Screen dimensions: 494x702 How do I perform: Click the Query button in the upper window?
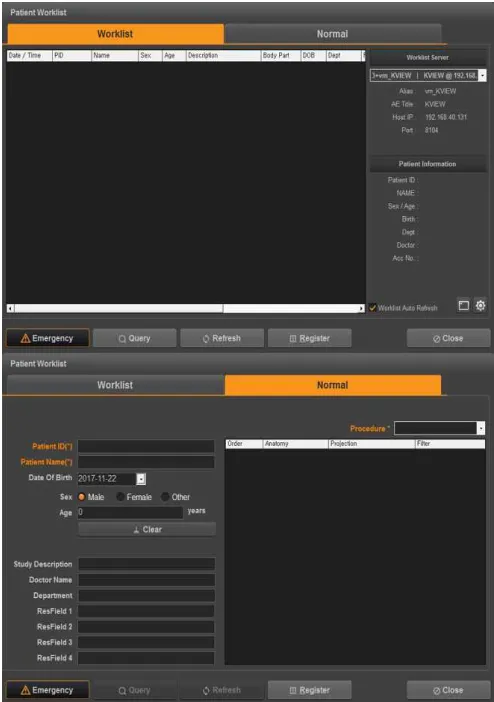[x=134, y=338]
